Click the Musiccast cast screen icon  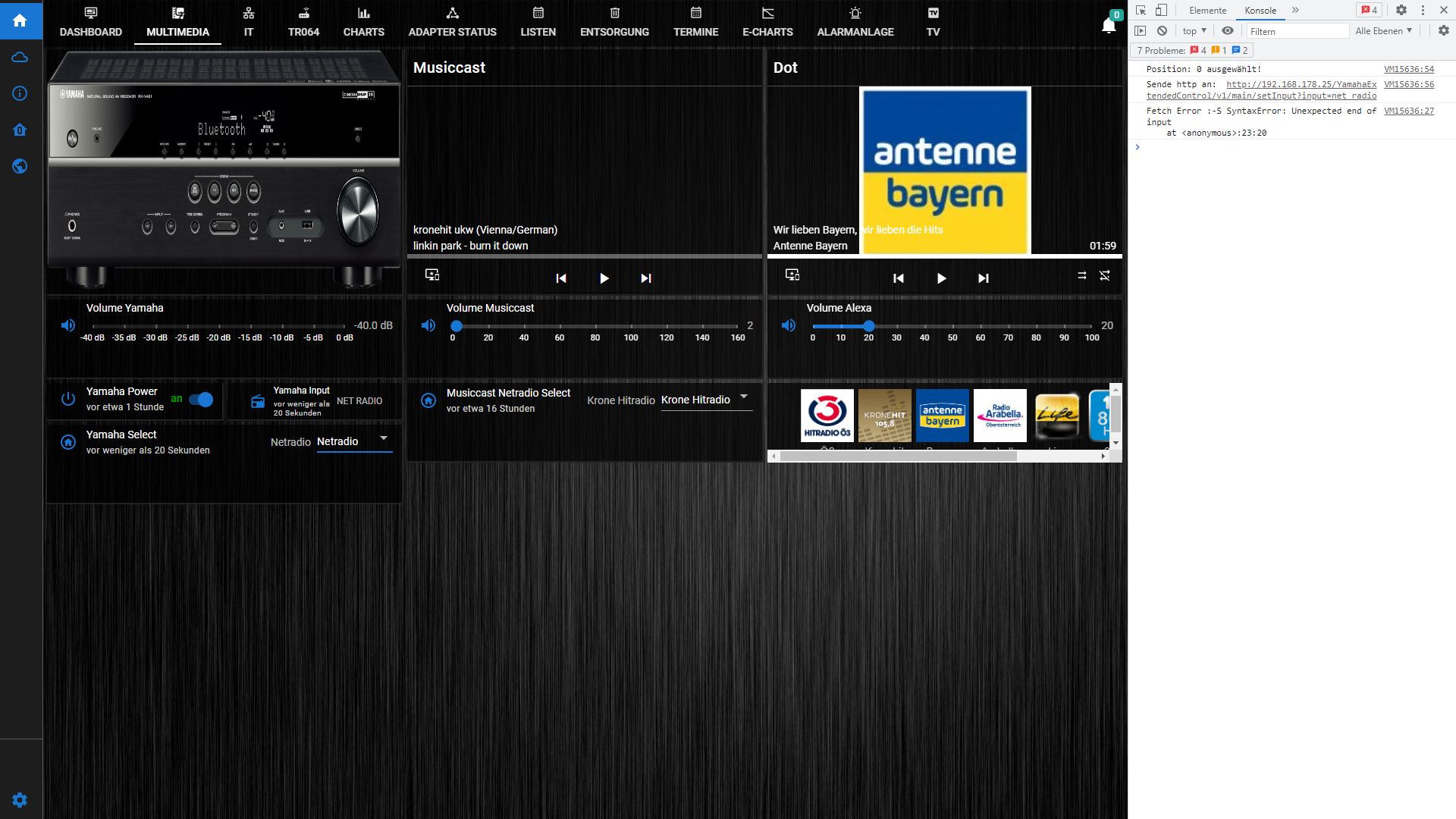432,275
